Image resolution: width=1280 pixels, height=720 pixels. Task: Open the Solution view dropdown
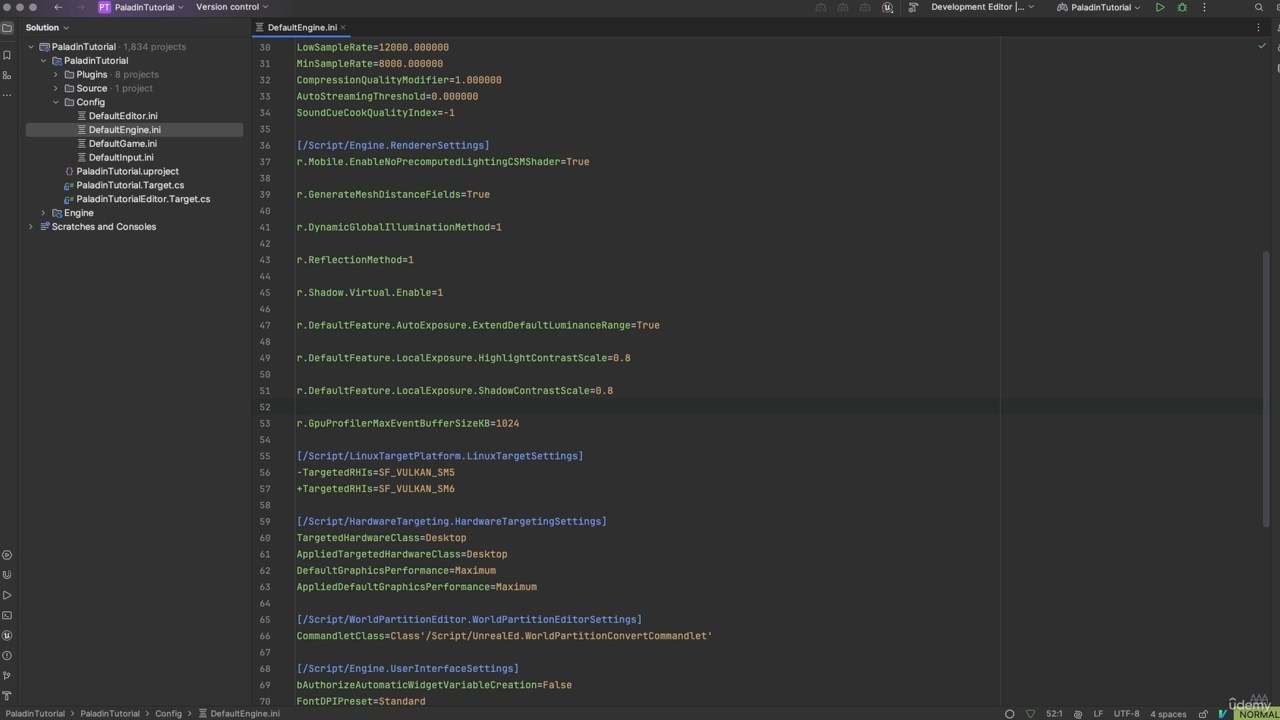[47, 28]
